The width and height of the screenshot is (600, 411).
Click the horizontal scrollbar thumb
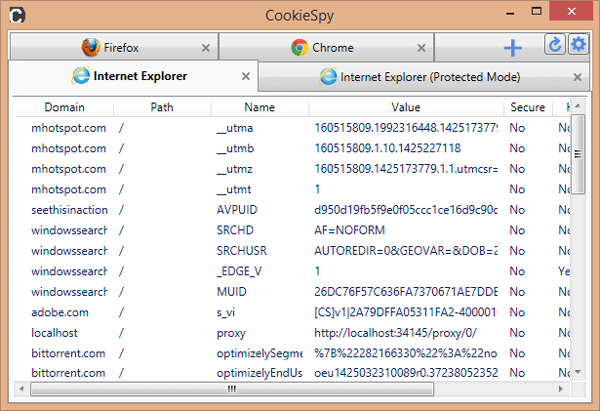point(232,389)
